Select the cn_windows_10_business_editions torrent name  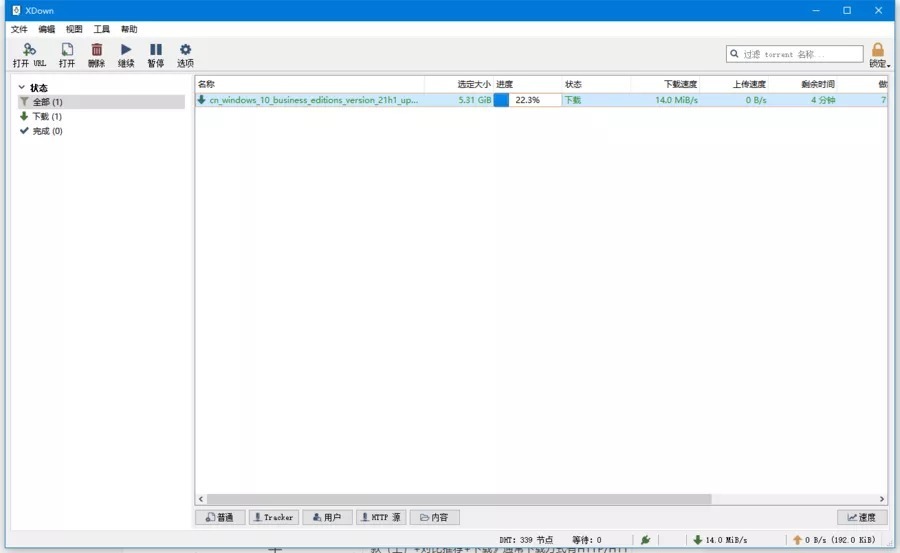pyautogui.click(x=313, y=100)
